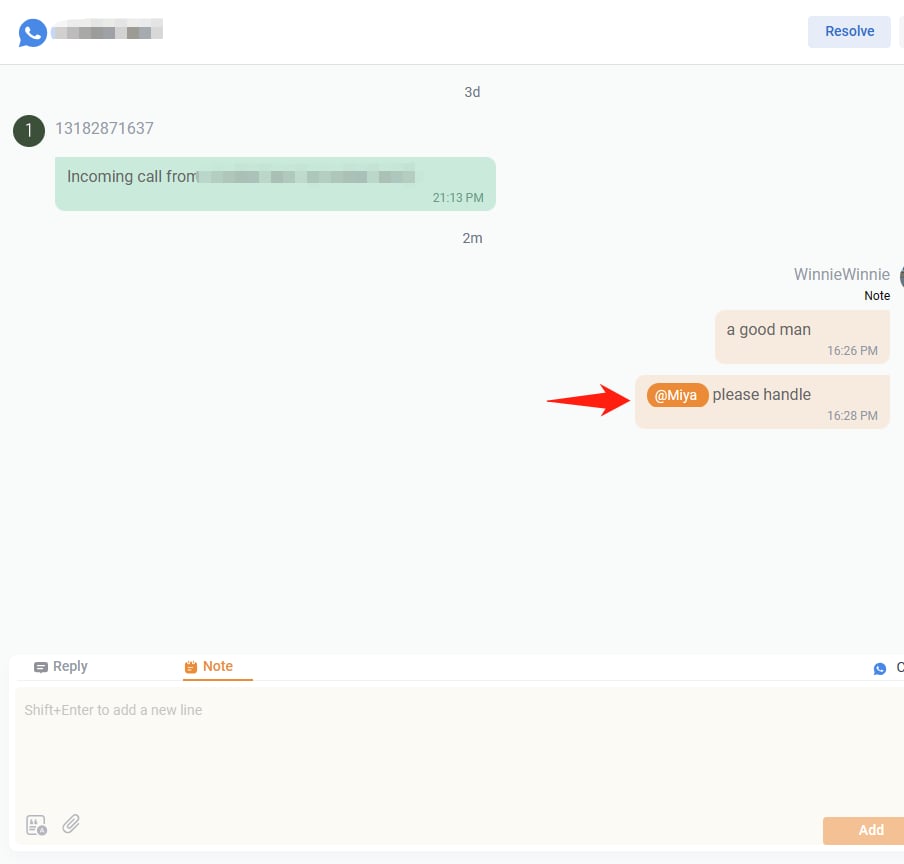Click the WhatsApp channel icon above editor

pyautogui.click(x=880, y=668)
